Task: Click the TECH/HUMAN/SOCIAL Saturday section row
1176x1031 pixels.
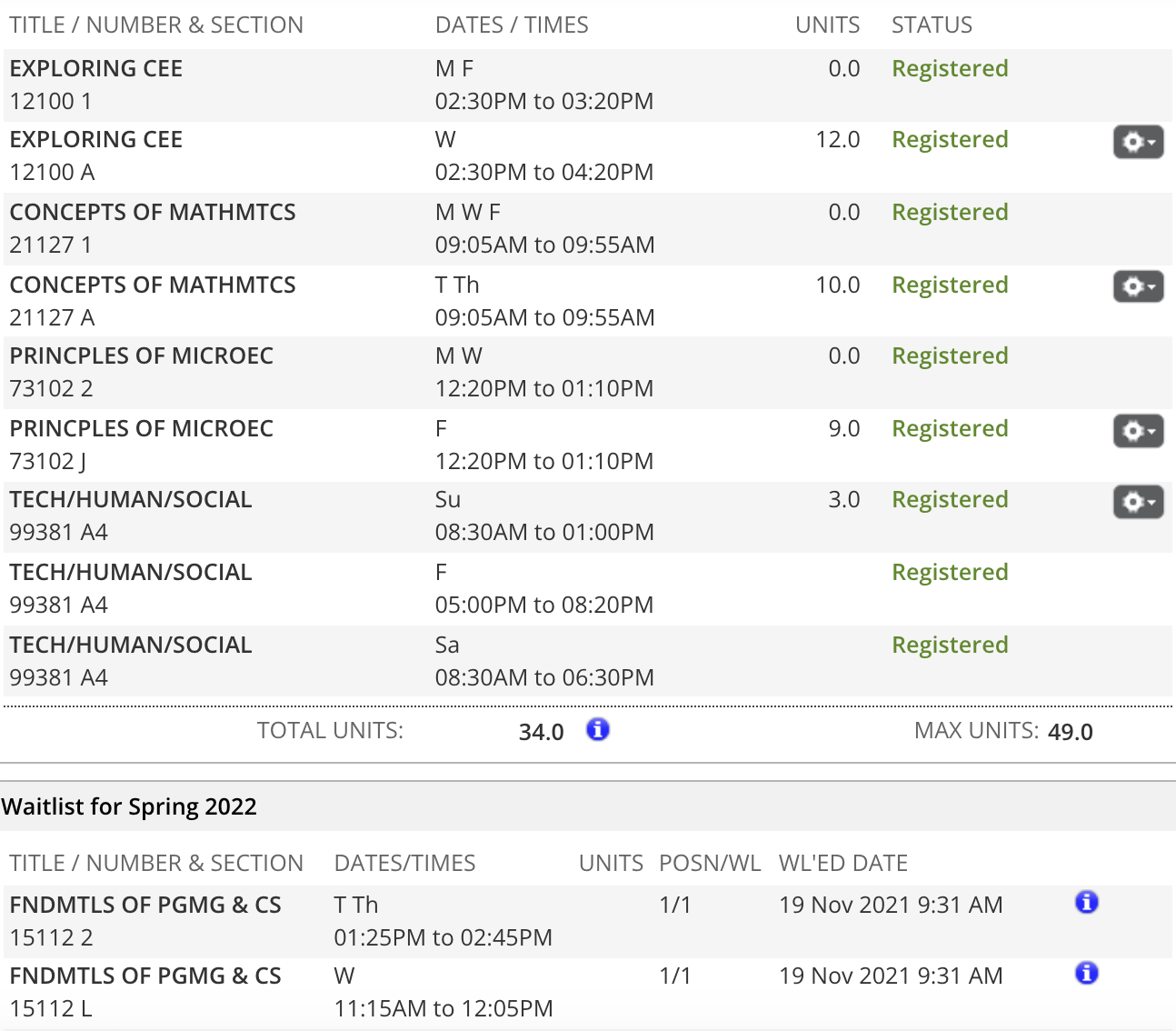Action: 587,661
